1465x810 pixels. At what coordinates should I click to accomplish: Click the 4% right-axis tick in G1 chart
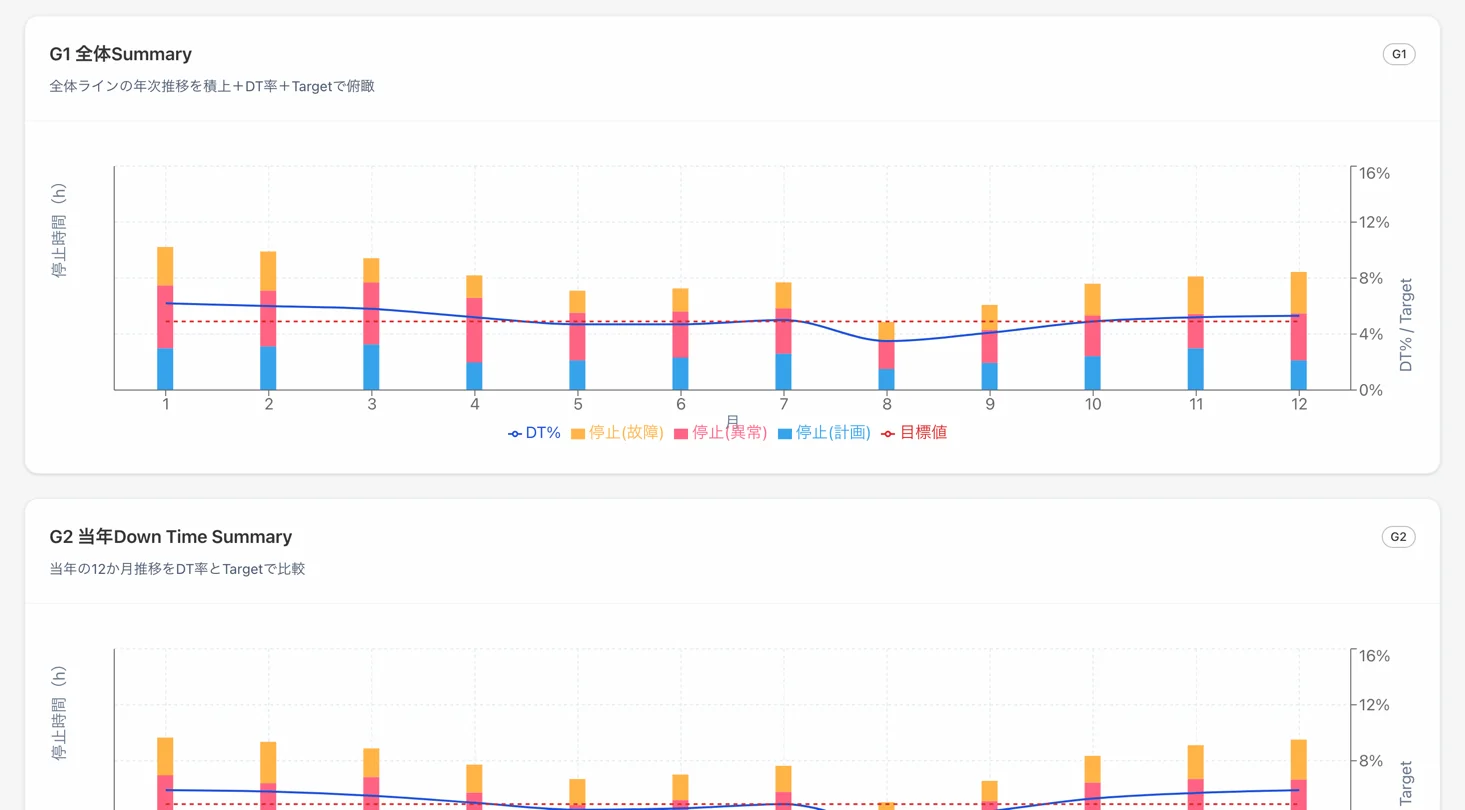1371,334
